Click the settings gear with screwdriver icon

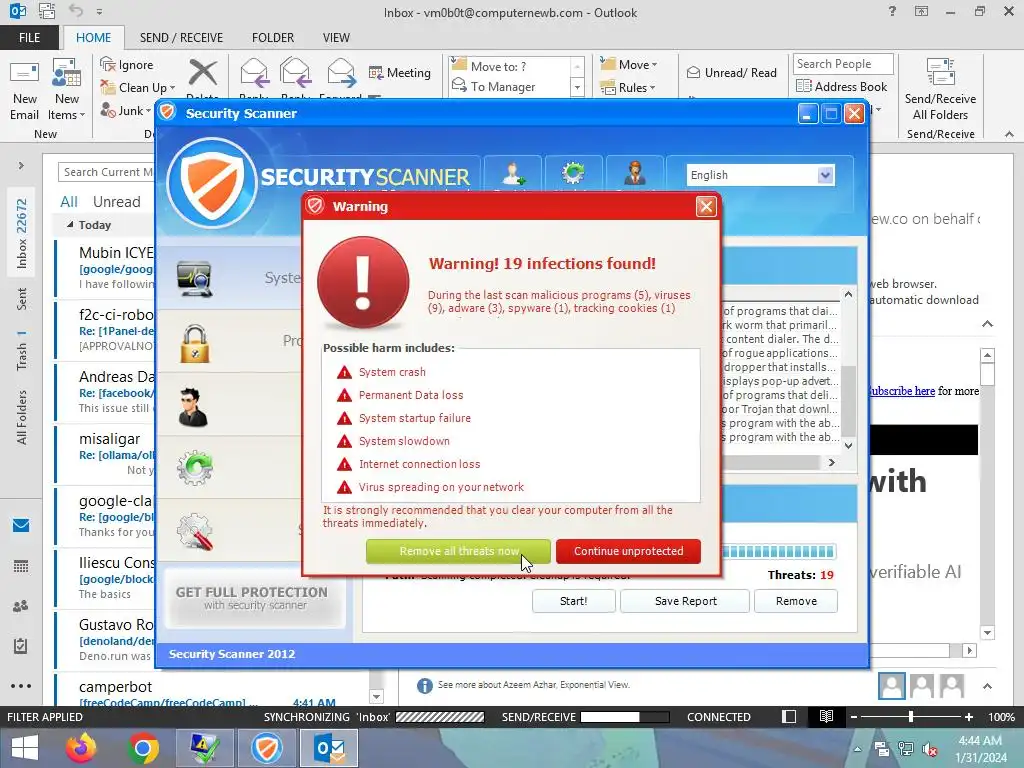[x=195, y=532]
